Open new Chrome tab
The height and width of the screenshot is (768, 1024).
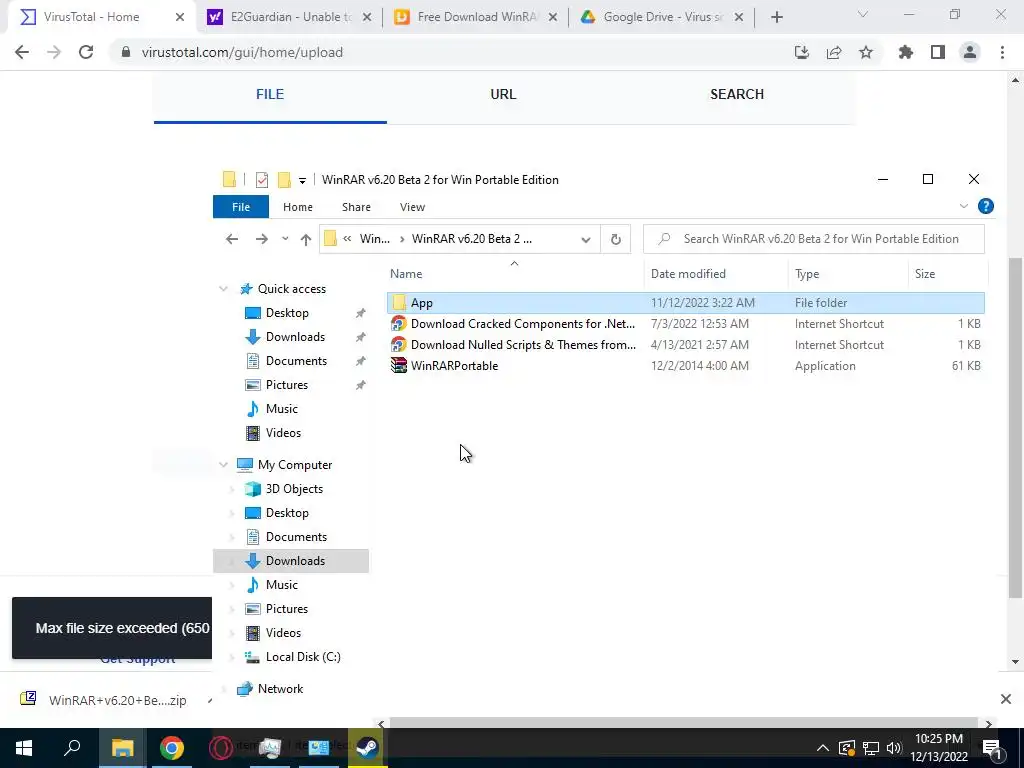coord(776,17)
